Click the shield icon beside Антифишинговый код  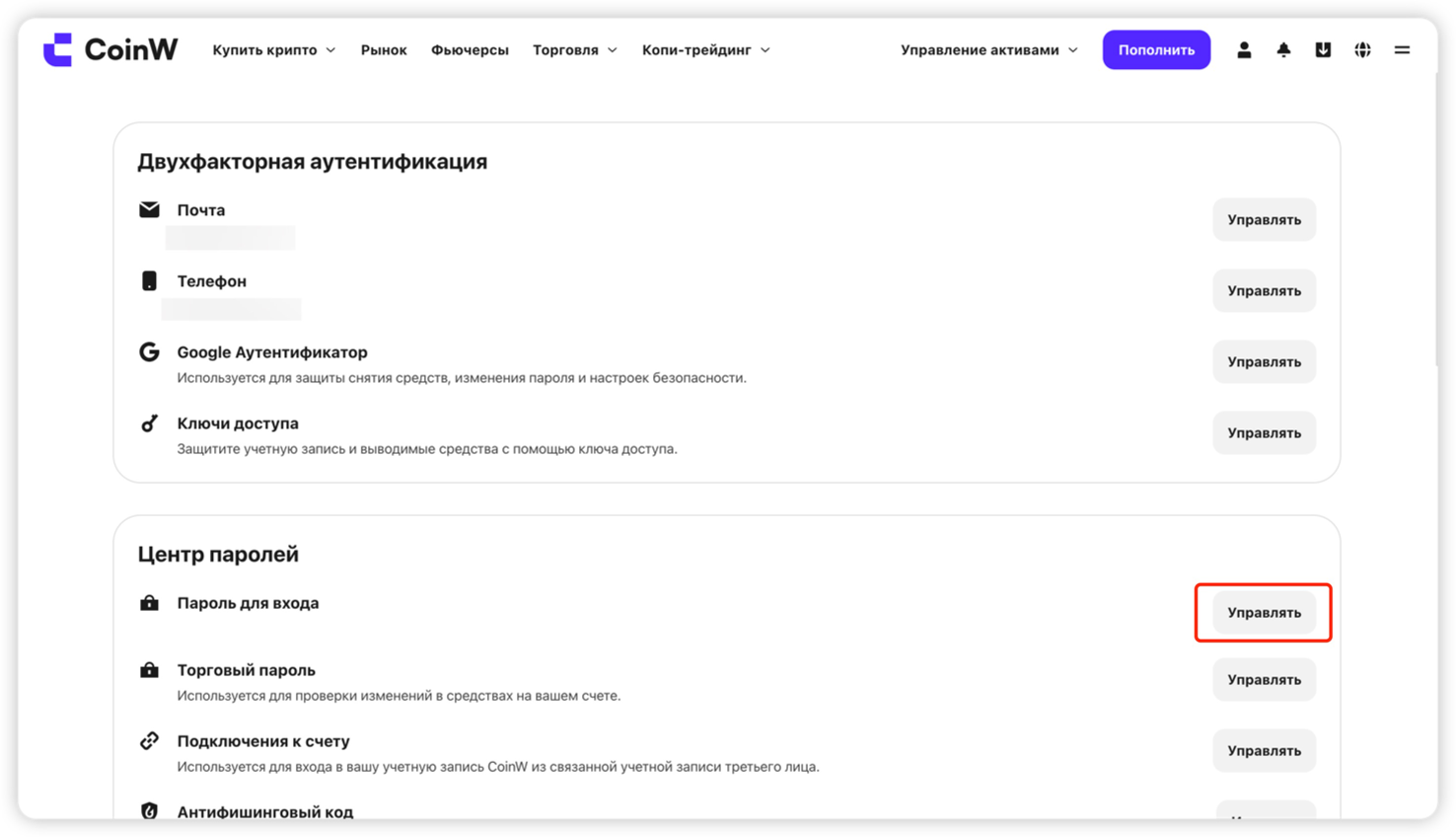click(149, 810)
